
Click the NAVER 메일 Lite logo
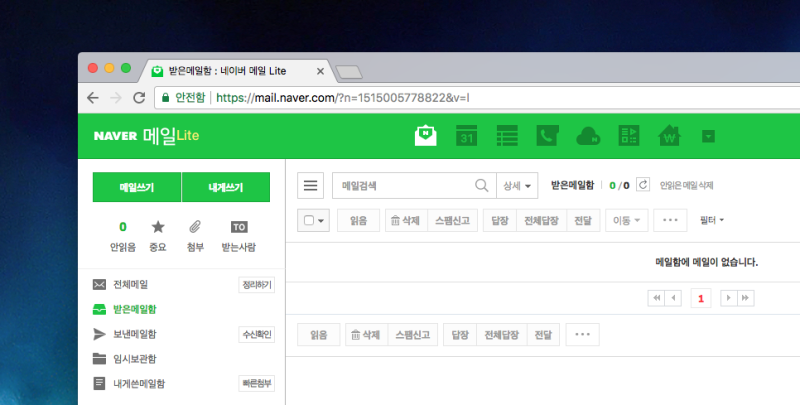tap(146, 136)
